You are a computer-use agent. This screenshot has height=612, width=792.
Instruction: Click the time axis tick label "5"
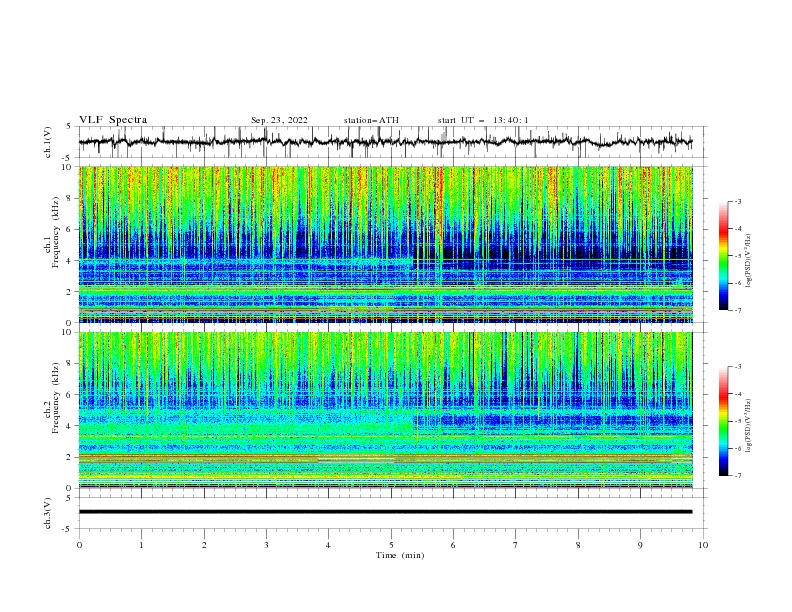coord(391,545)
